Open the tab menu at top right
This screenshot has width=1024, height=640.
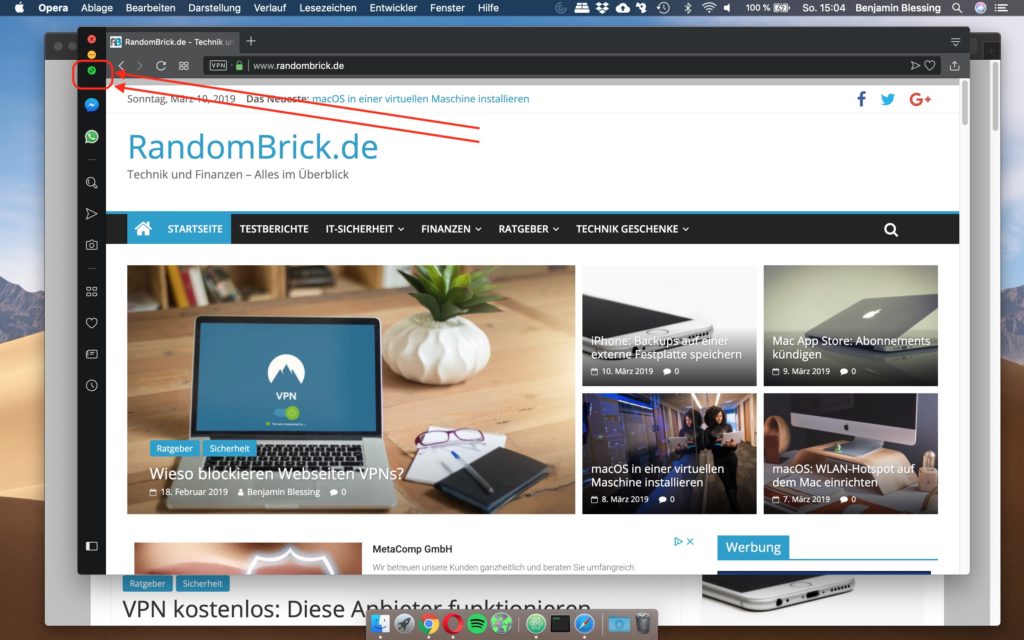[955, 42]
